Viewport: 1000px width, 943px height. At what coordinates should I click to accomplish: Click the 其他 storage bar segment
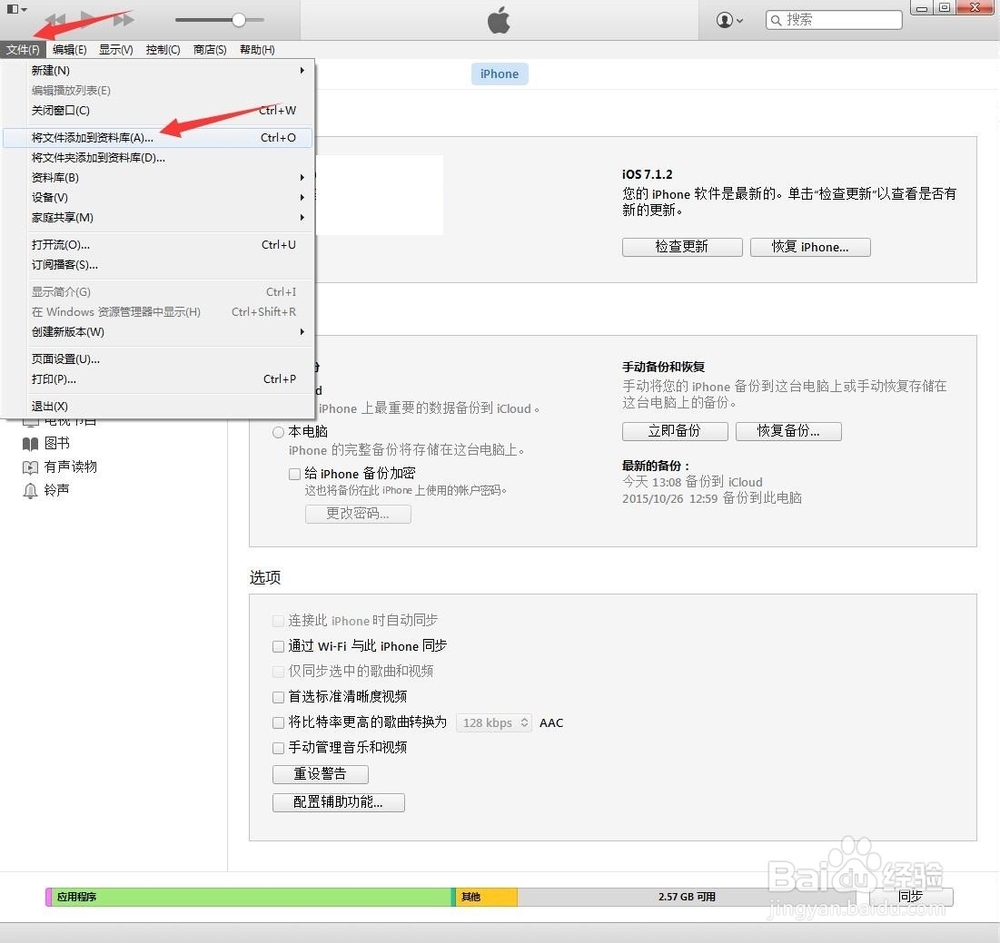pos(487,896)
